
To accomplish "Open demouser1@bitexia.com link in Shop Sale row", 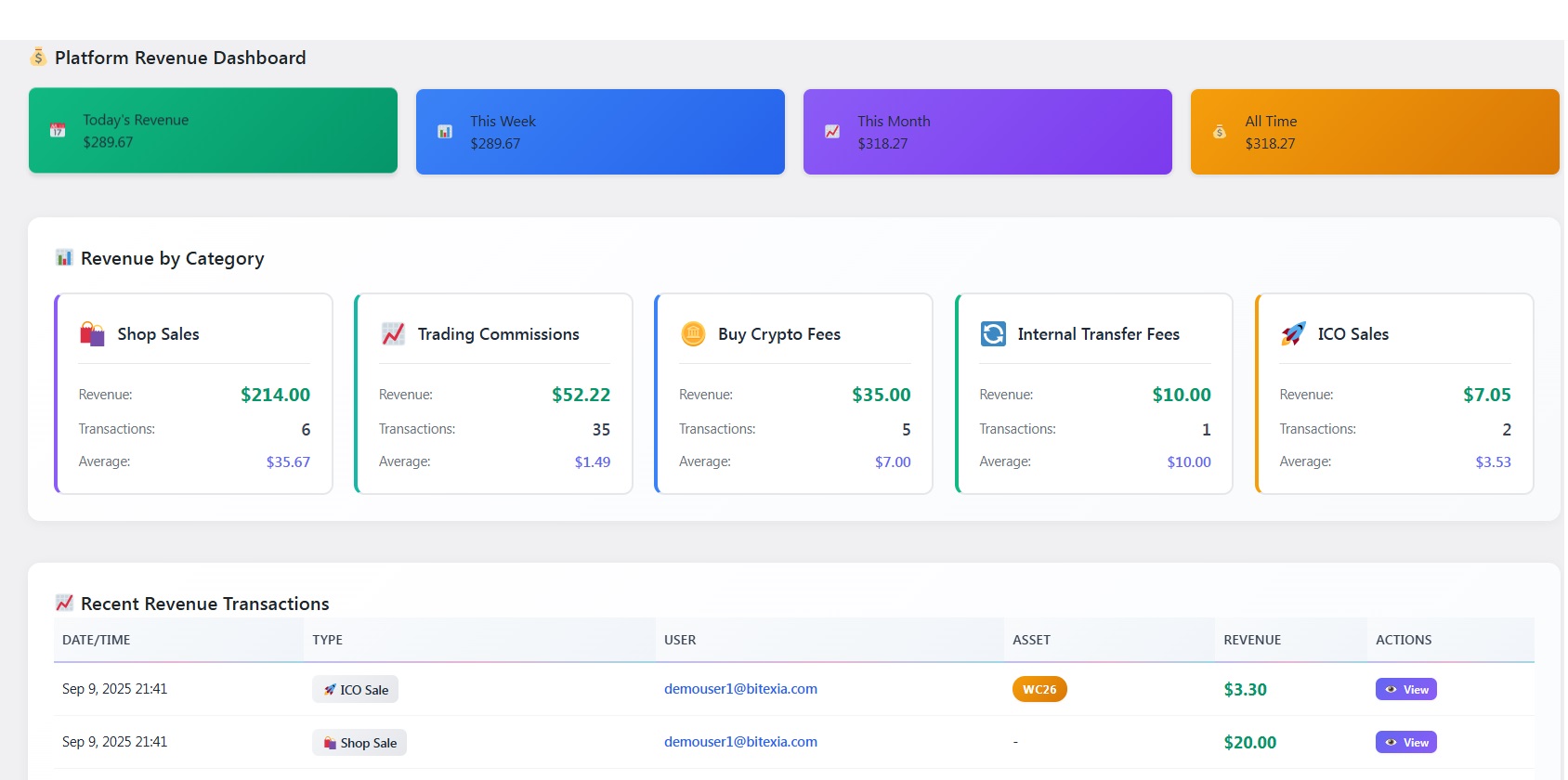I will (x=740, y=742).
